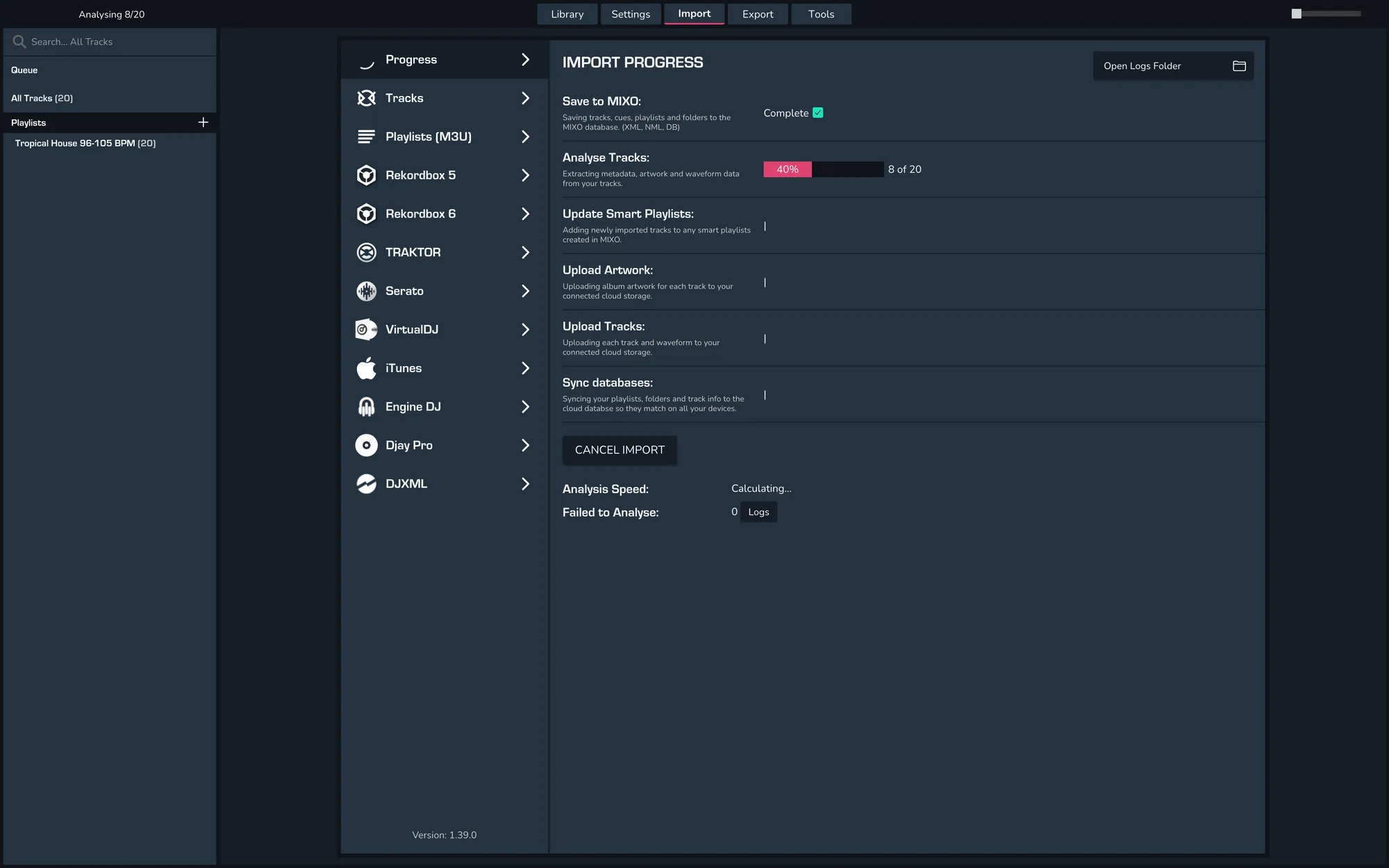Click the Djay Pro disc icon
This screenshot has height=868, width=1389.
(366, 445)
